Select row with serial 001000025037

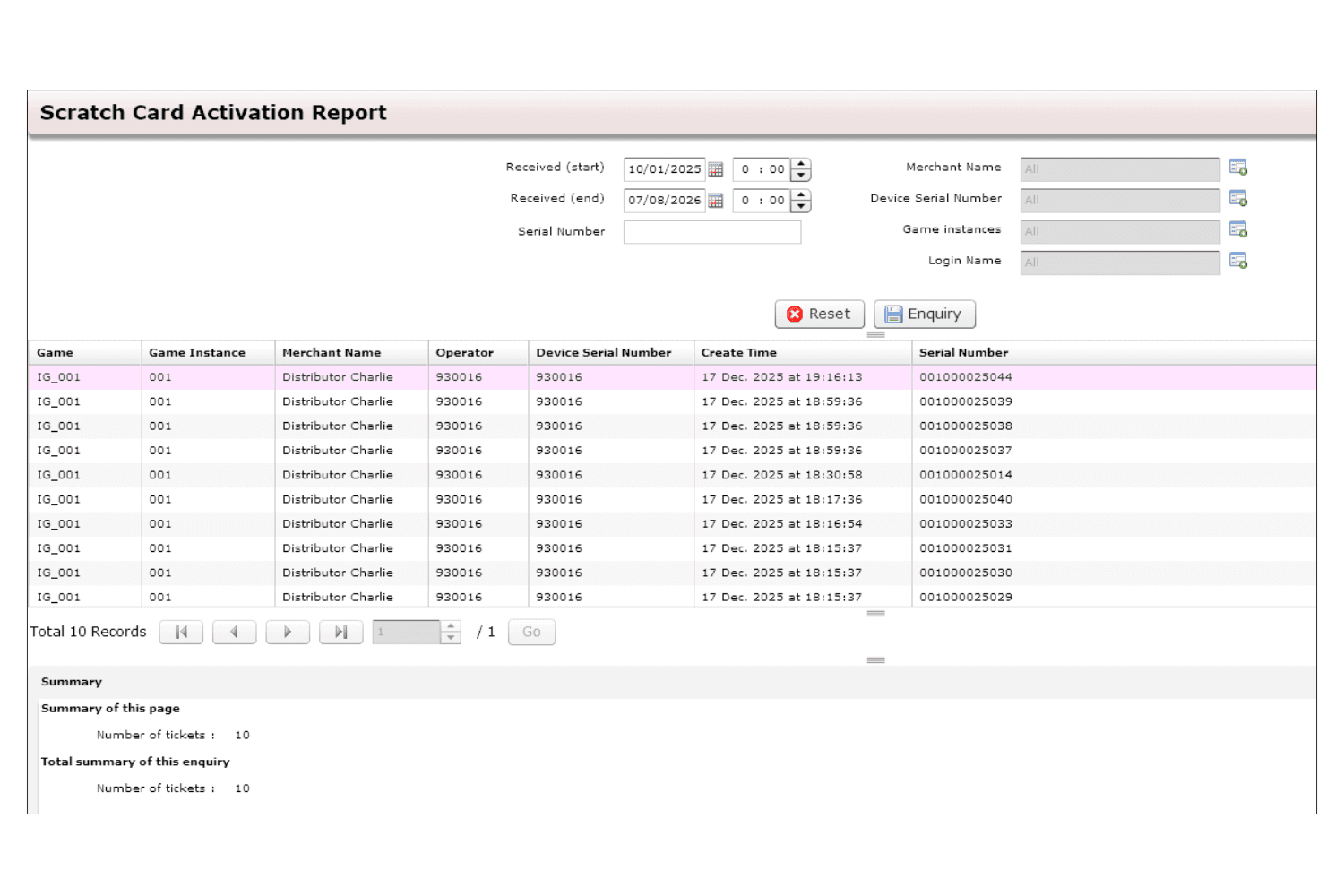[672, 451]
